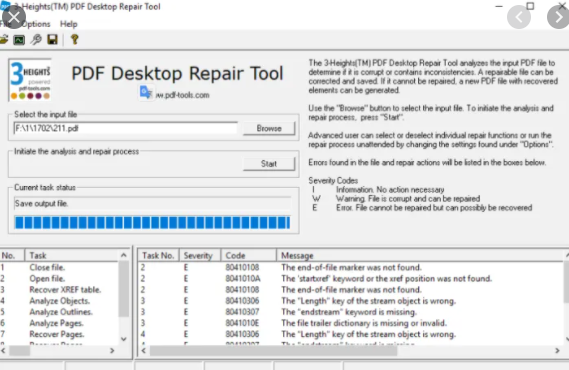Click 'The 'startxref' keyword' message

click(x=386, y=279)
